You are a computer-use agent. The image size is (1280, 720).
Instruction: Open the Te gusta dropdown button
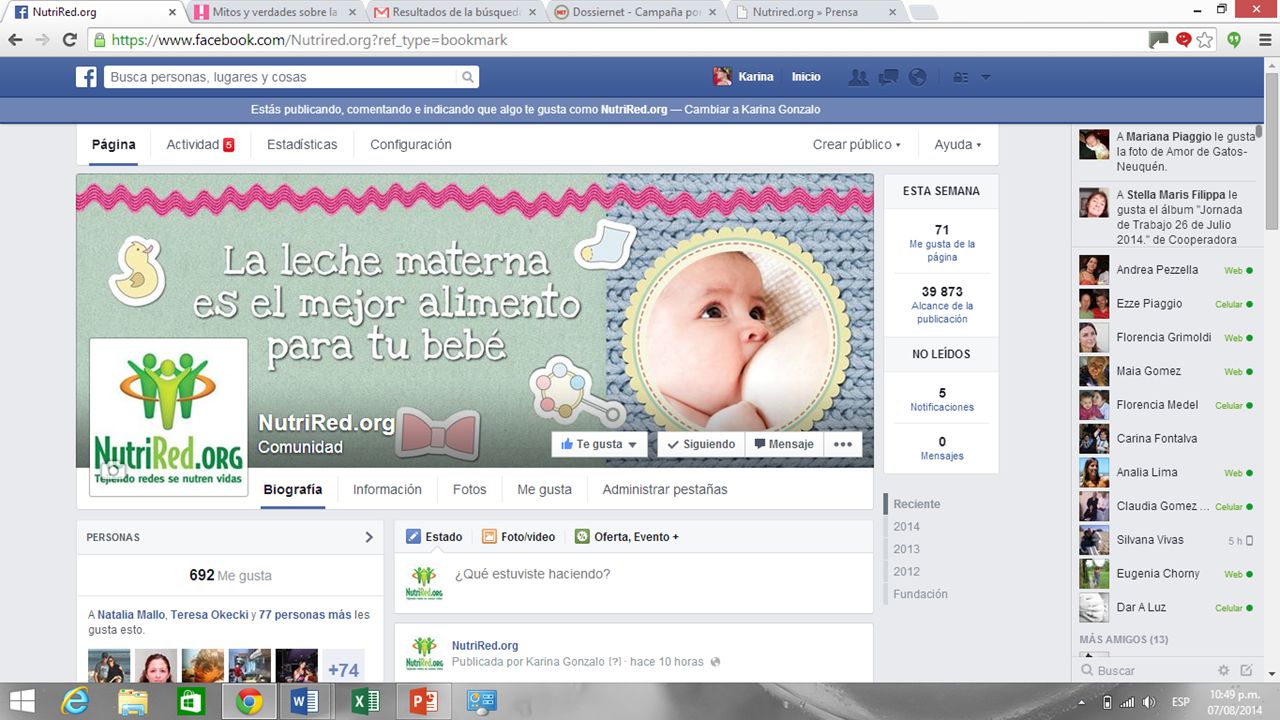pos(599,444)
